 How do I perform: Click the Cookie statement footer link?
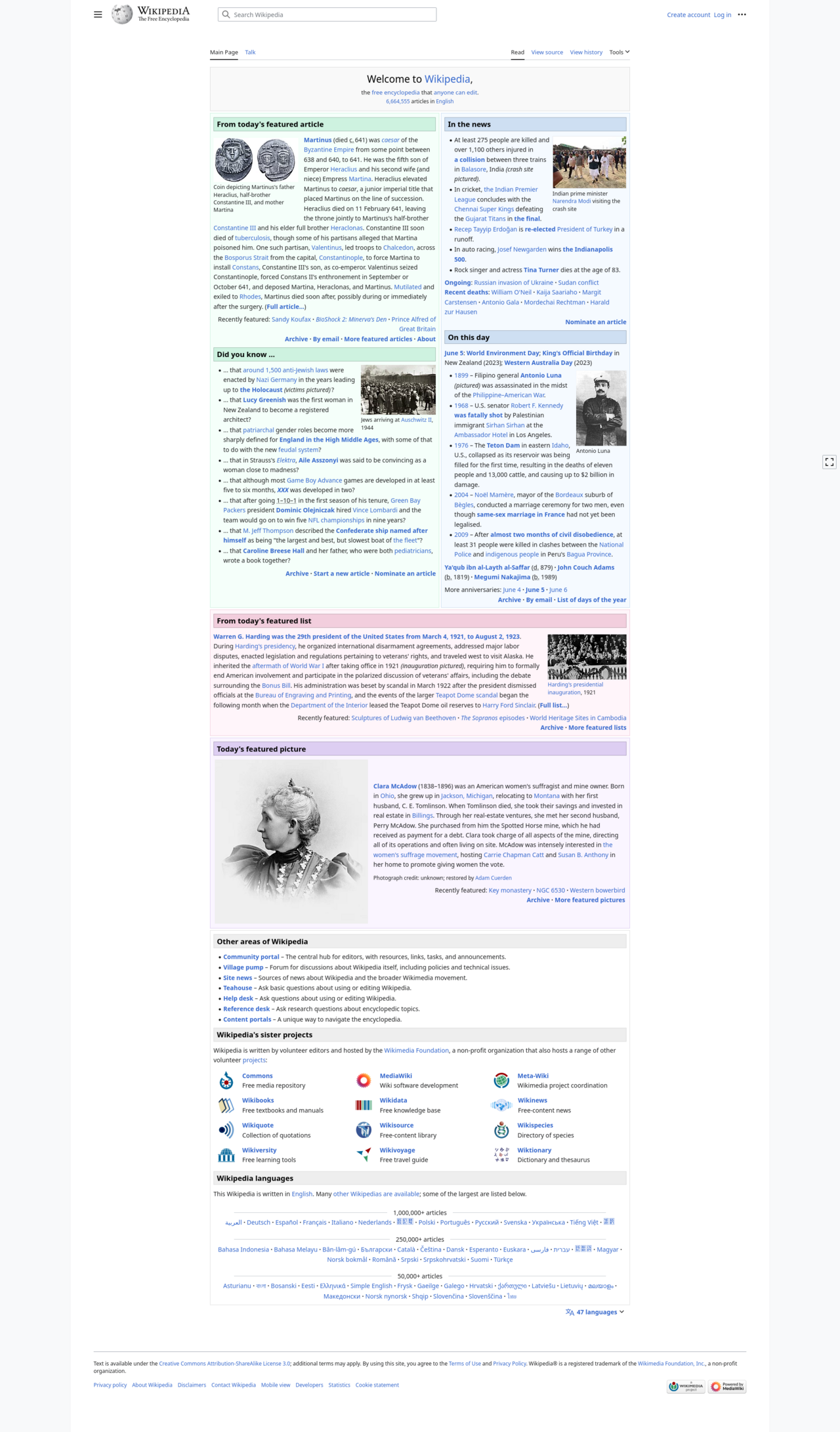coord(377,1385)
